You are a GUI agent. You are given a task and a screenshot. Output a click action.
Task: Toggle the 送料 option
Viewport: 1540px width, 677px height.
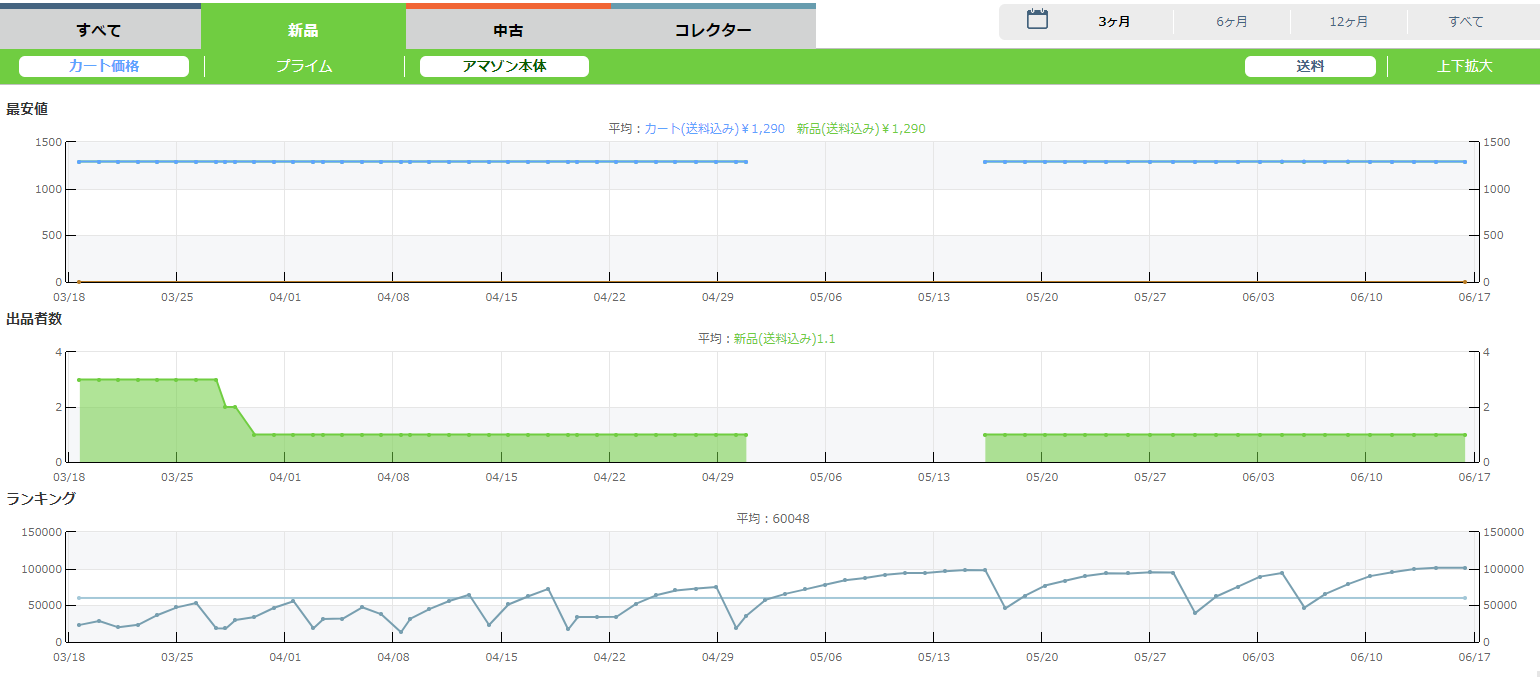(1310, 67)
